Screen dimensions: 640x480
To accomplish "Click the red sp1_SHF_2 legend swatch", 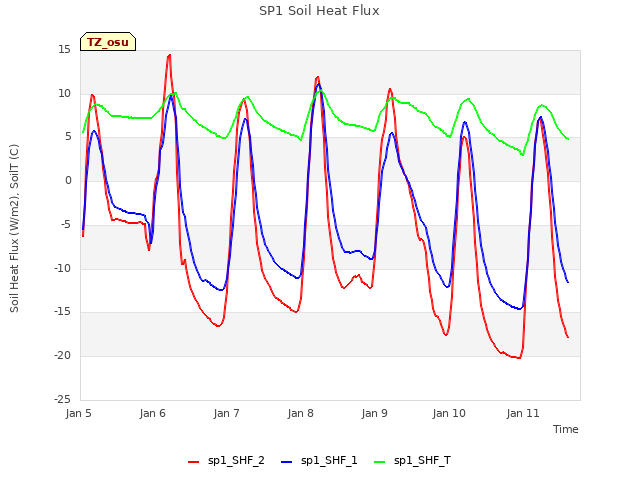I will pos(193,462).
